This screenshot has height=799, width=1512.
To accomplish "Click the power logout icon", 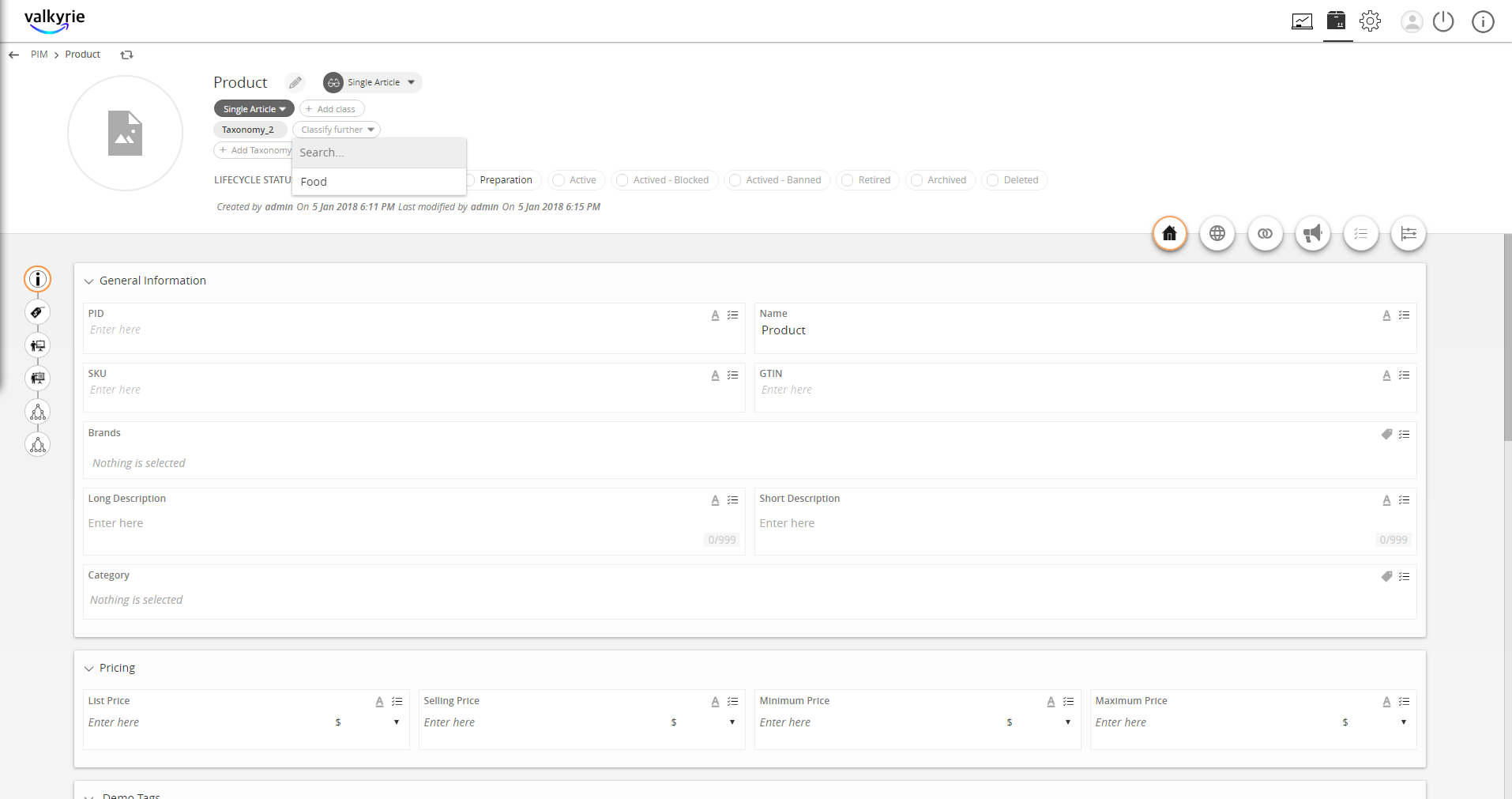I will point(1443,21).
